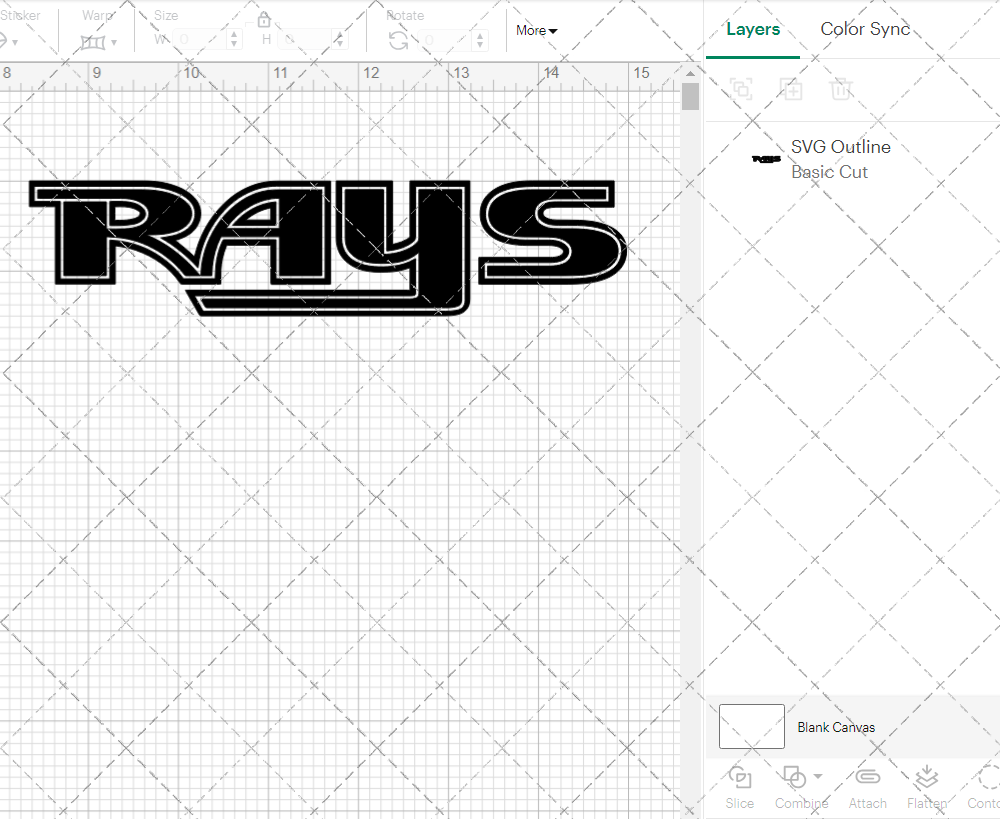
Task: Click the Delete layer trash icon
Action: pos(841,89)
